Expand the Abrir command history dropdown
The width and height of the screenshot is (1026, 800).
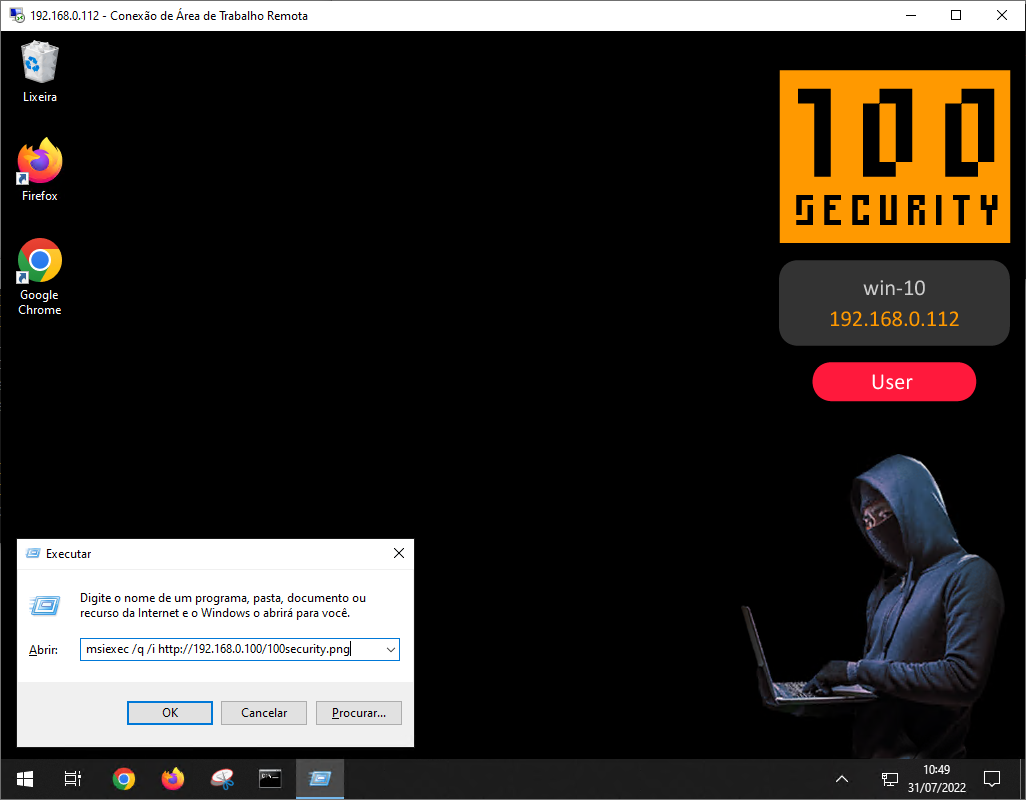click(390, 650)
